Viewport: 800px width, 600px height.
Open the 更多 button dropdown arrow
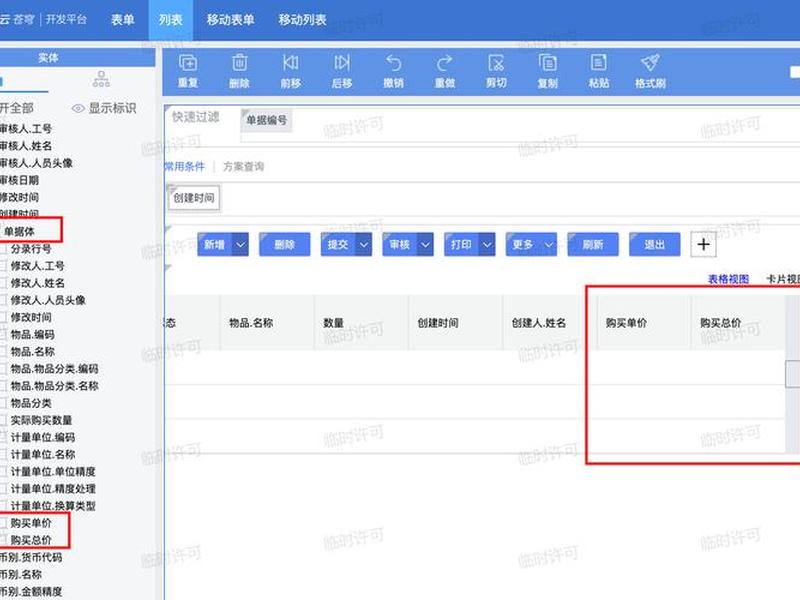click(548, 245)
